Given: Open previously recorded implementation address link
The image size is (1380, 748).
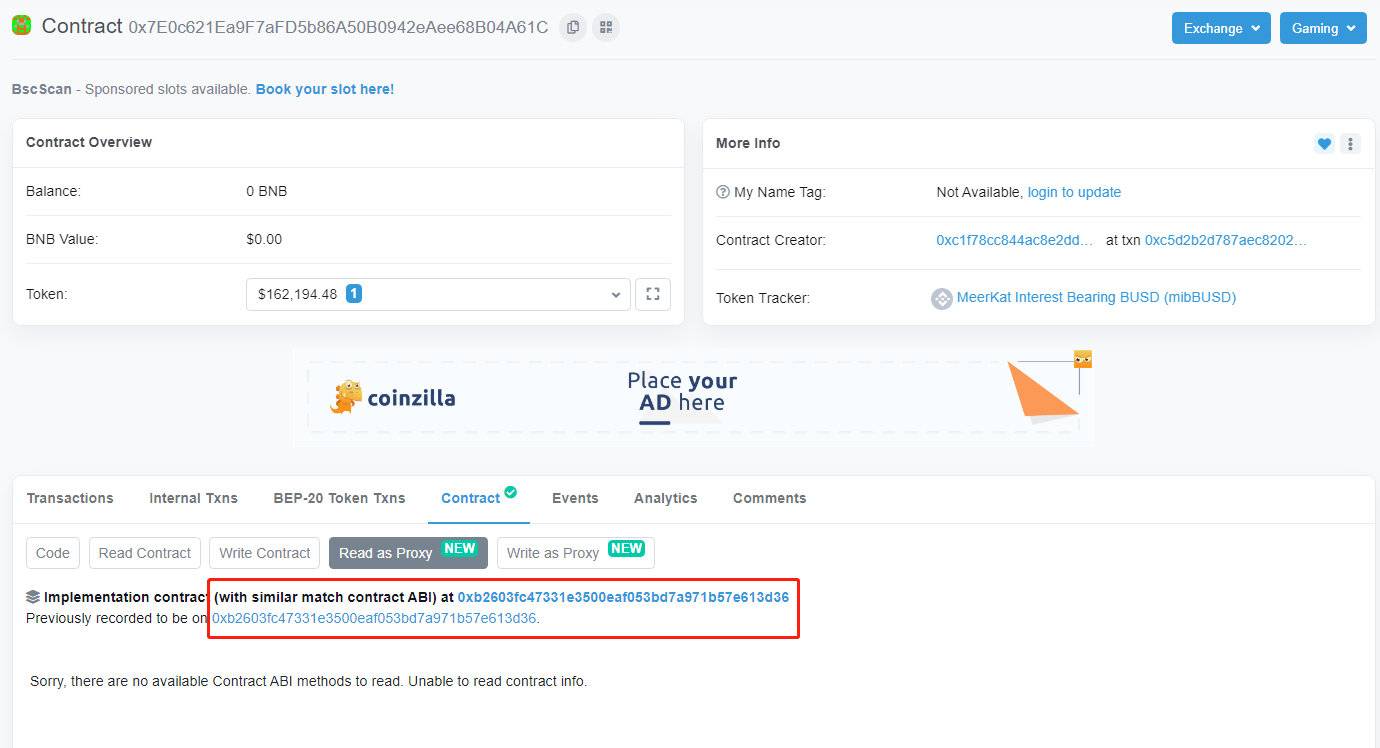Looking at the screenshot, I should point(374,618).
